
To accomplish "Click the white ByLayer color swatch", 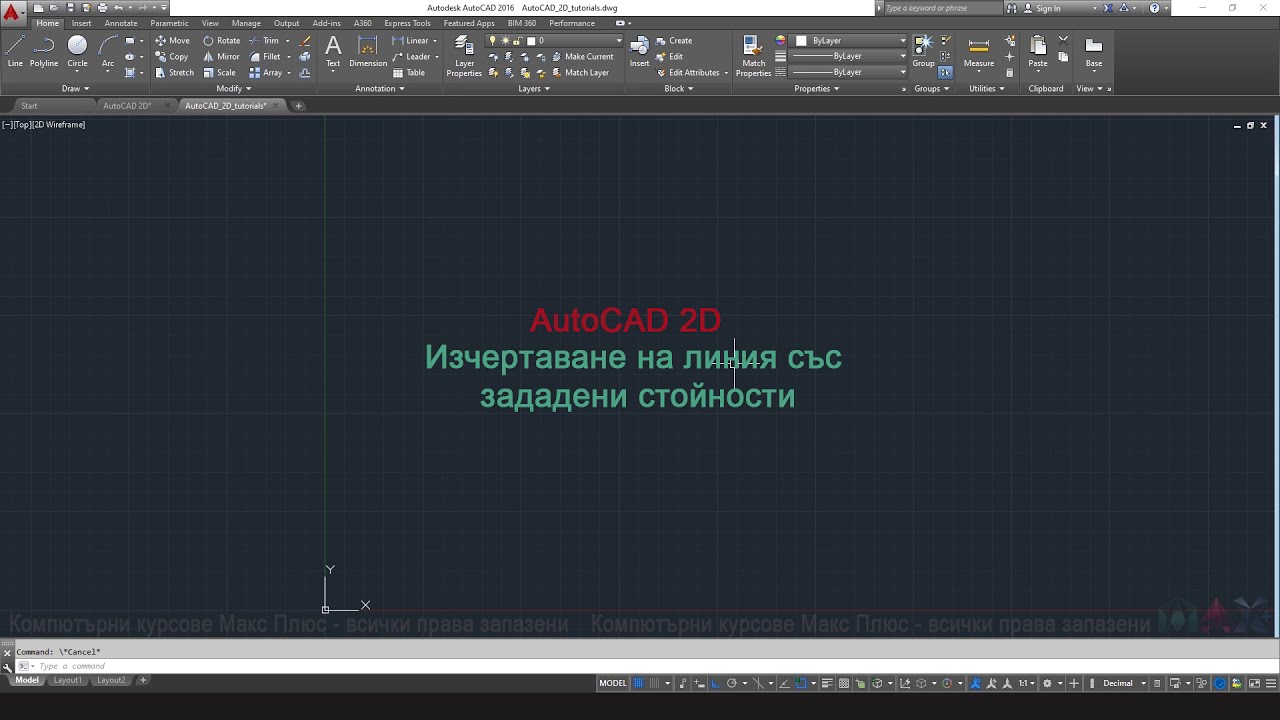I will pyautogui.click(x=801, y=41).
